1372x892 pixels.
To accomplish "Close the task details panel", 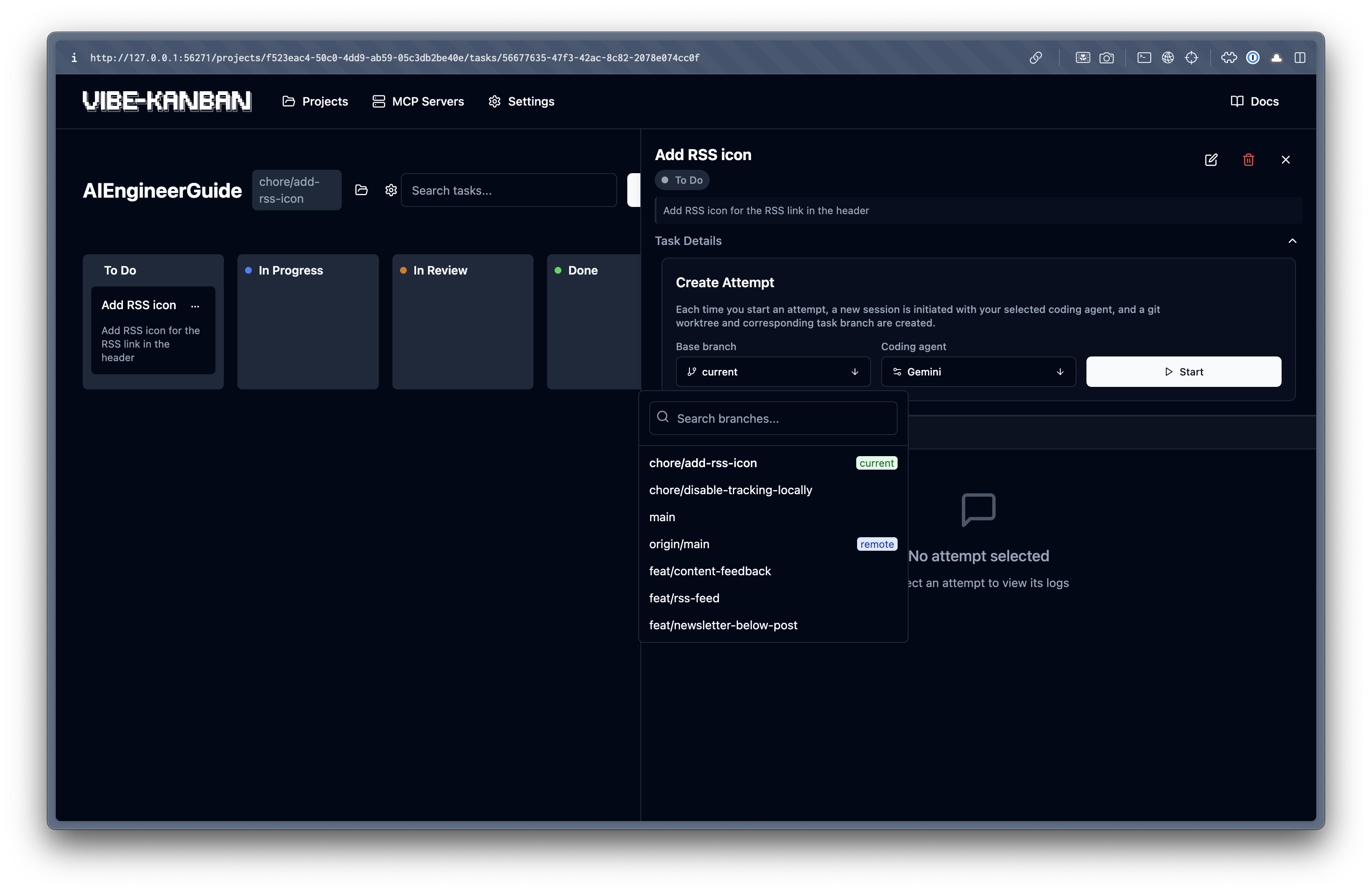I will point(1285,160).
